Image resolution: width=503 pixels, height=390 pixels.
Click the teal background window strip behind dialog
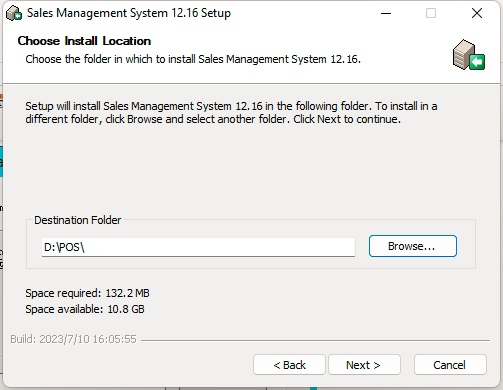1,161
